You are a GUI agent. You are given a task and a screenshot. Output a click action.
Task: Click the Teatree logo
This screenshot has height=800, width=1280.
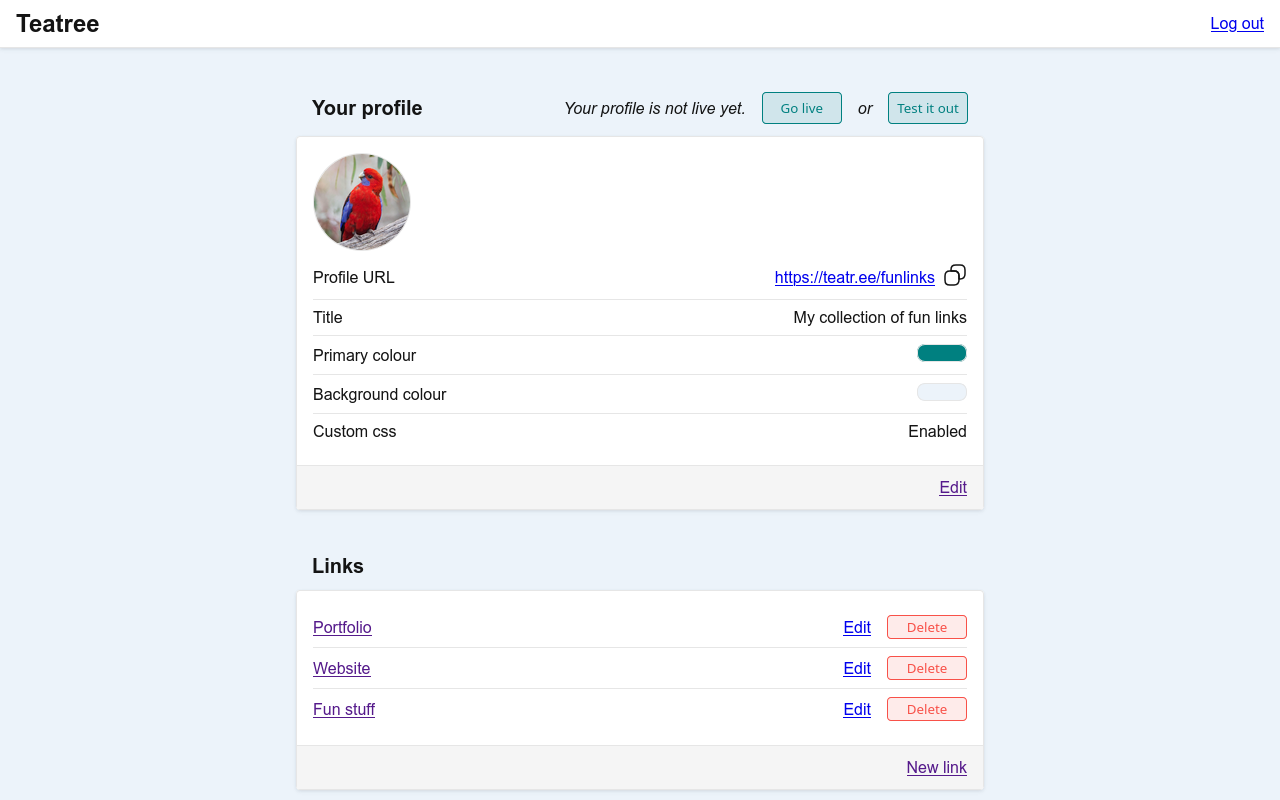tap(57, 23)
